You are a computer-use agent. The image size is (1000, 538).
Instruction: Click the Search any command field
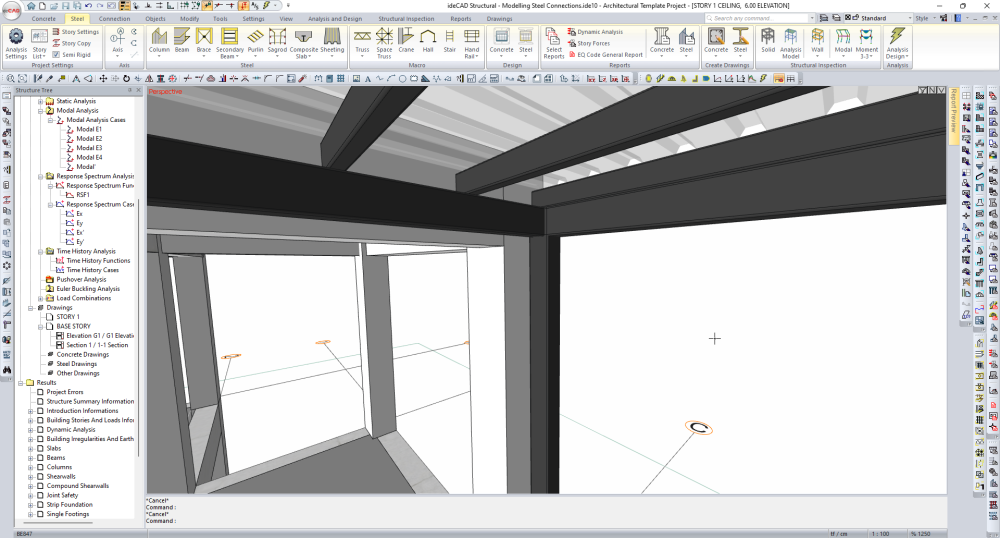770,18
